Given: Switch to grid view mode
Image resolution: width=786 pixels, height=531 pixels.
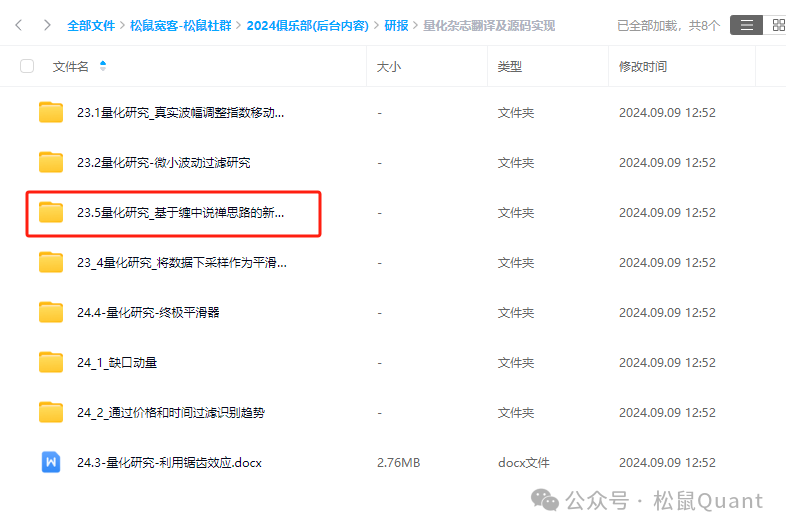Looking at the screenshot, I should coord(777,25).
